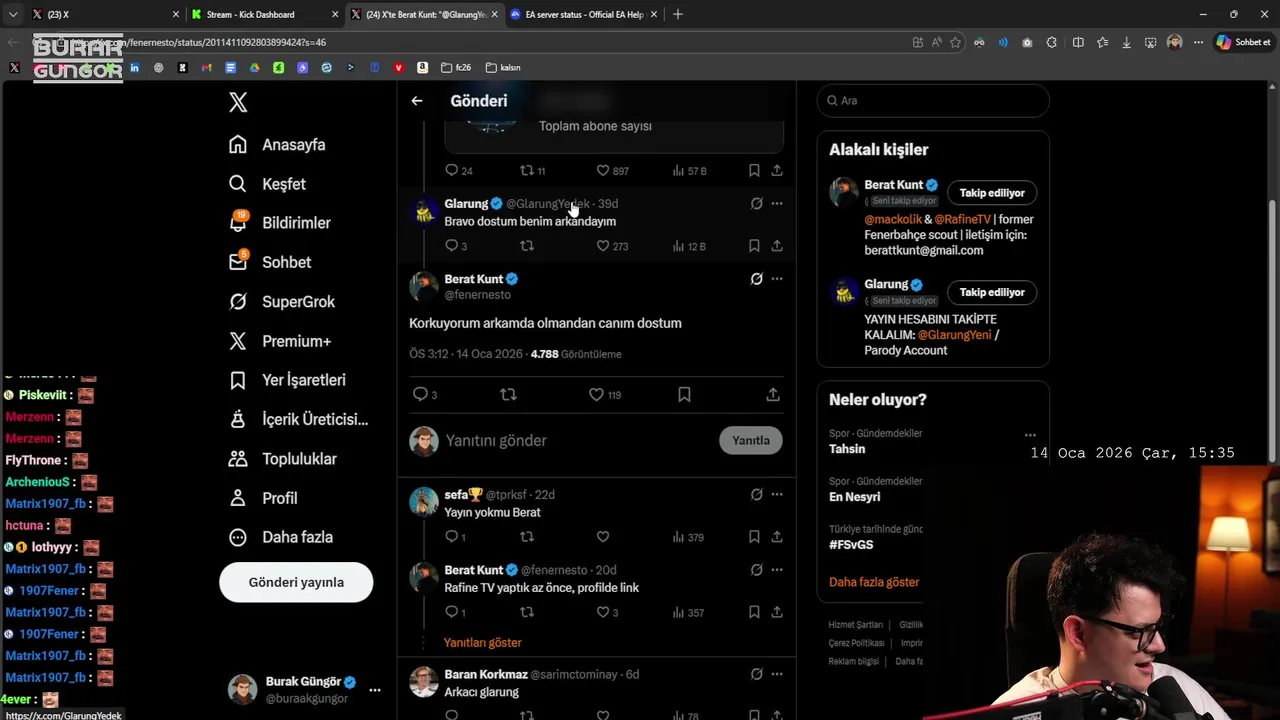Repost the main Berat Kunt post

(x=508, y=395)
